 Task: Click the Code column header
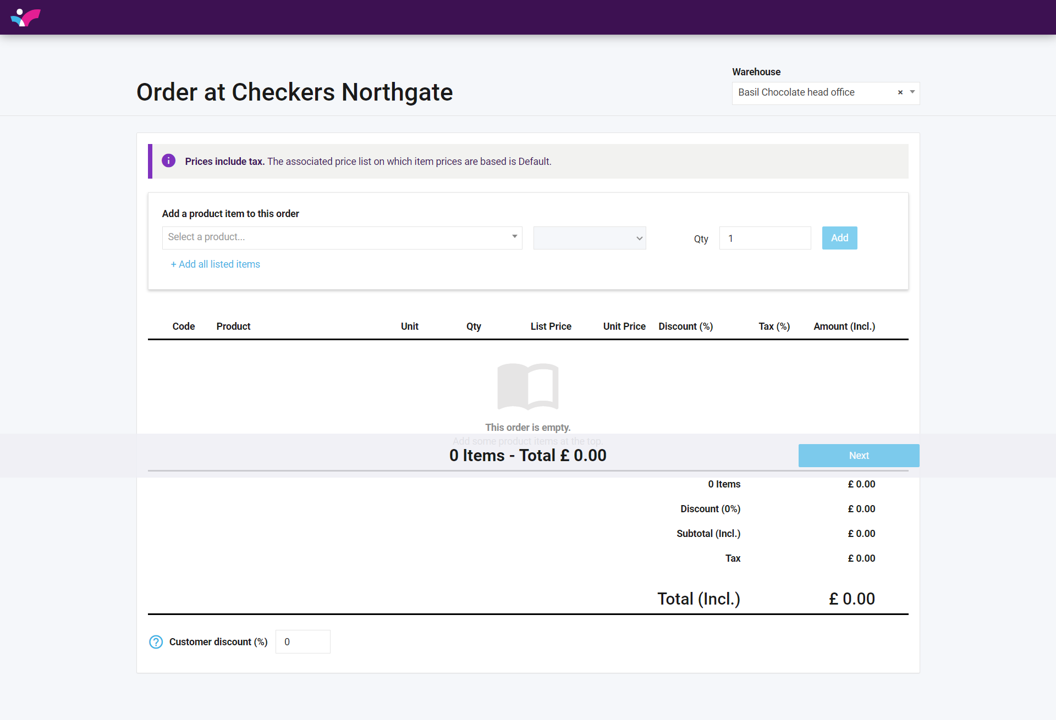pos(183,326)
